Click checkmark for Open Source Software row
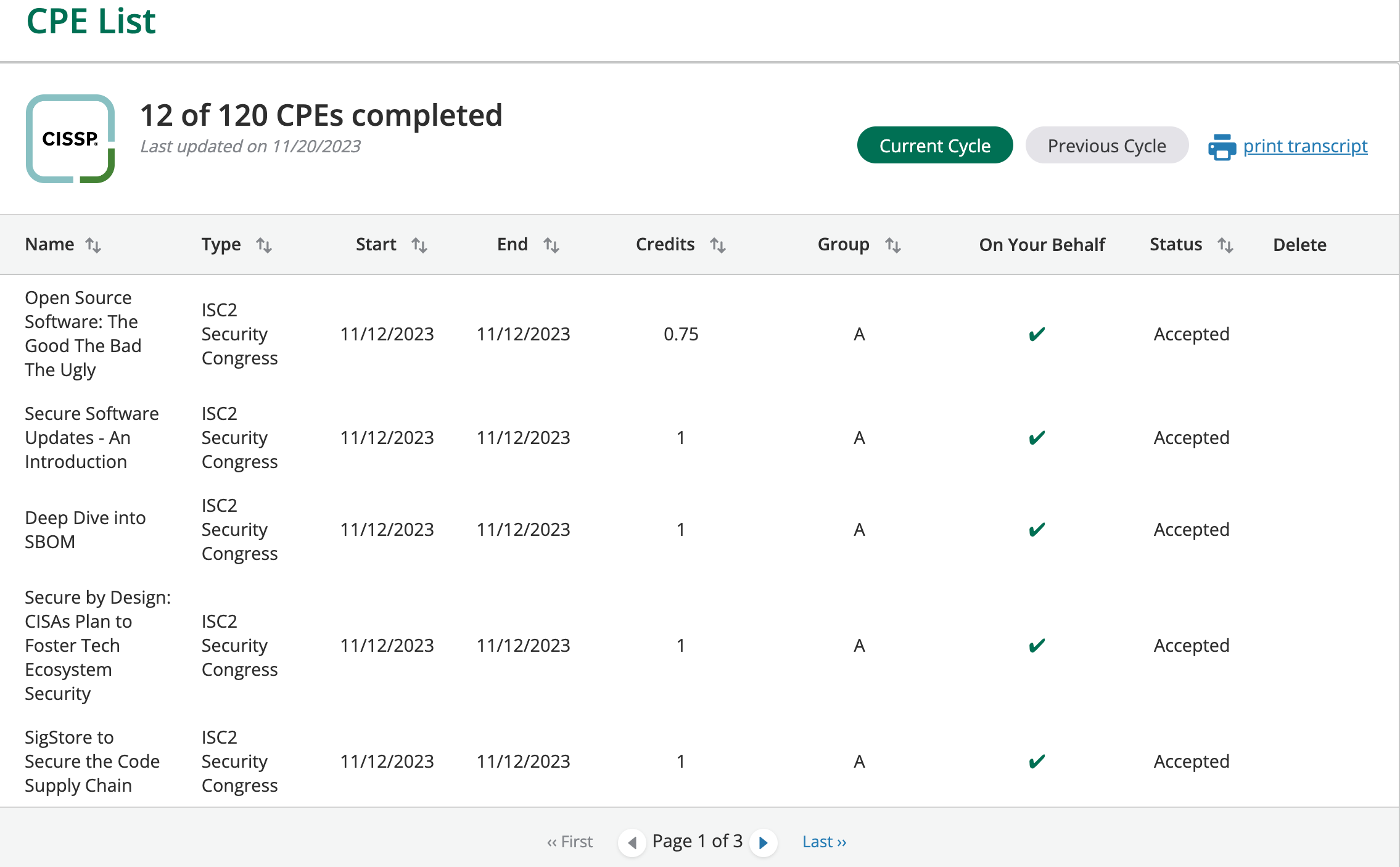This screenshot has height=867, width=1400. tap(1037, 334)
